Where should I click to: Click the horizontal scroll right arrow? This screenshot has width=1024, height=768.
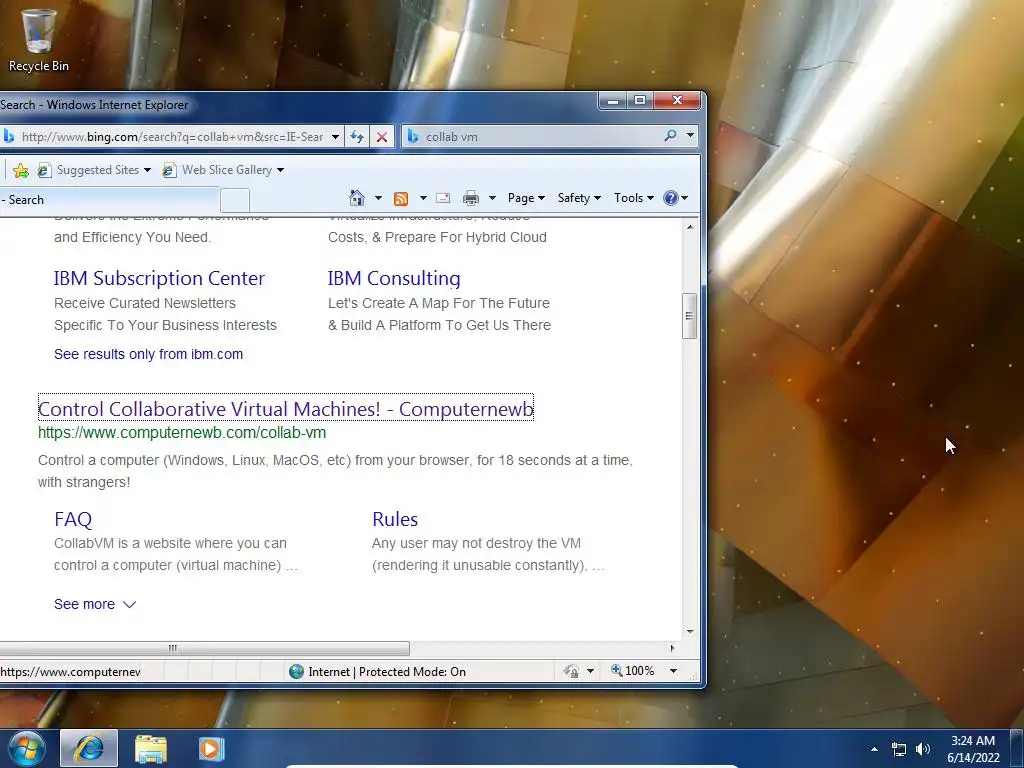tap(673, 648)
